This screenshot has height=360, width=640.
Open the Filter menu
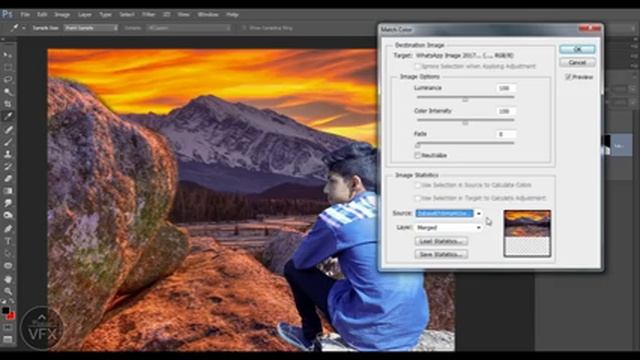pyautogui.click(x=149, y=14)
